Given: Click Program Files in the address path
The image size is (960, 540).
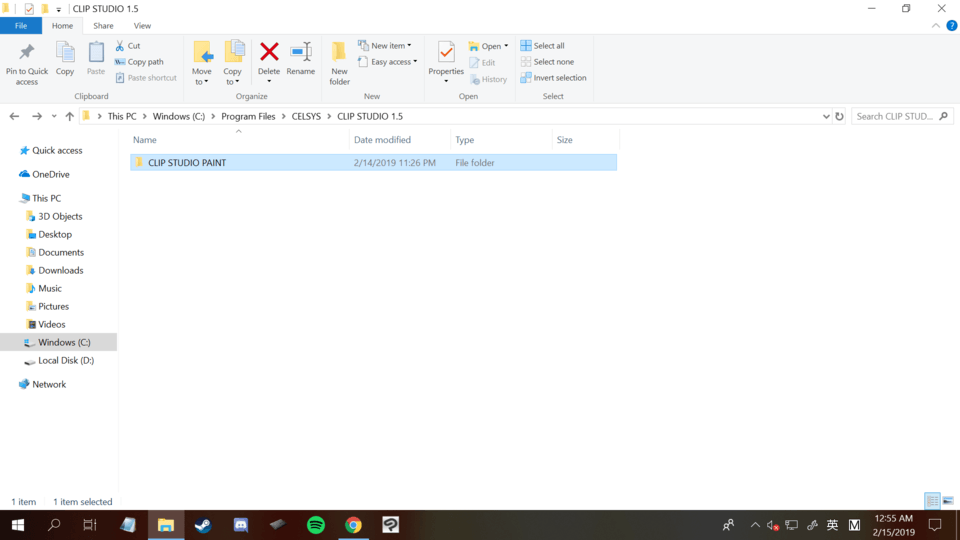Looking at the screenshot, I should [248, 116].
